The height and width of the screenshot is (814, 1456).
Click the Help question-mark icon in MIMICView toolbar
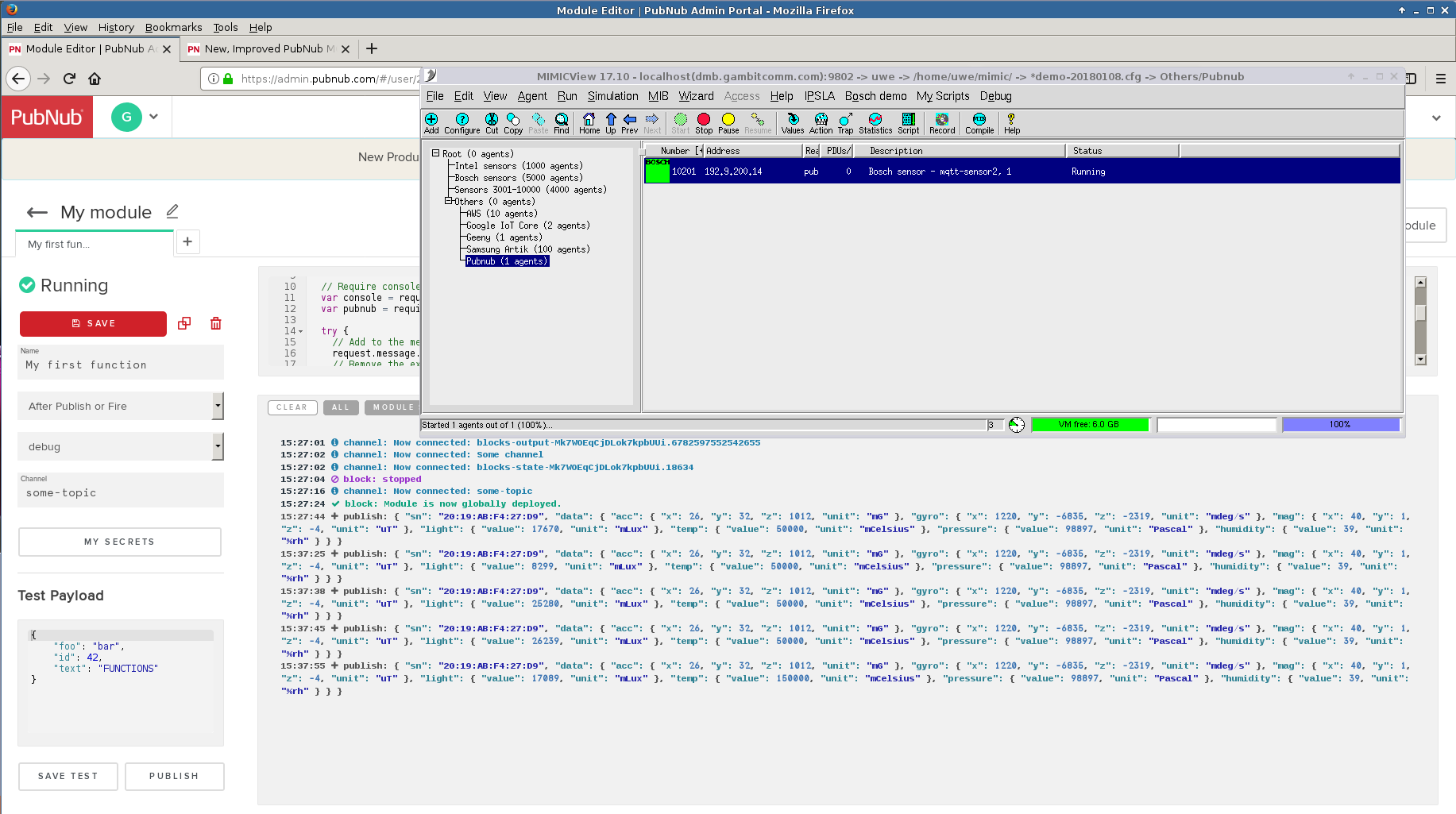[1012, 123]
